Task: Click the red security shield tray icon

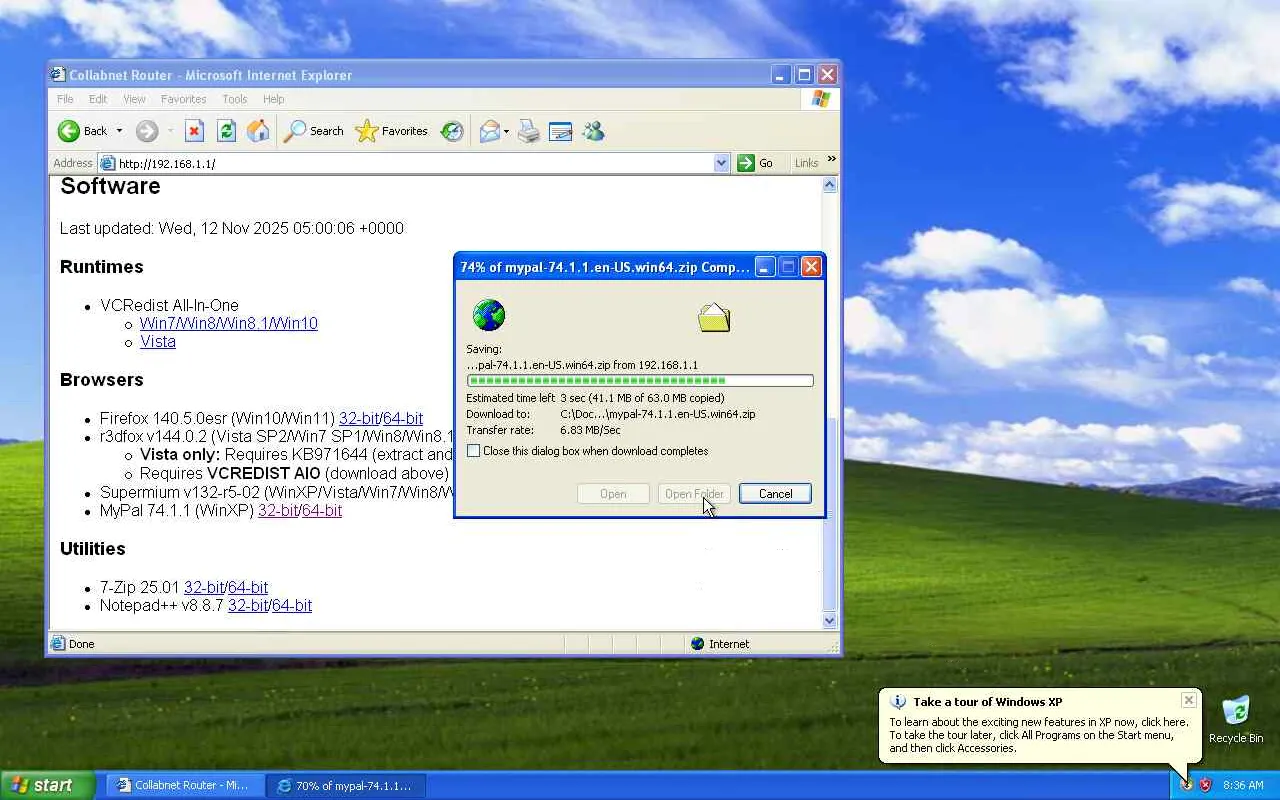Action: click(x=1206, y=785)
